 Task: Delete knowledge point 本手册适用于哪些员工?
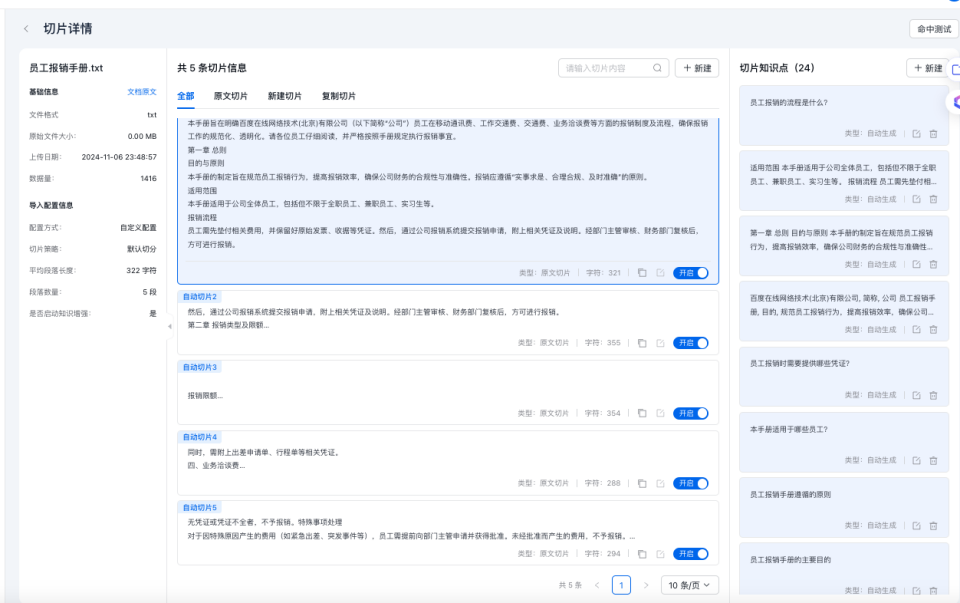(933, 460)
